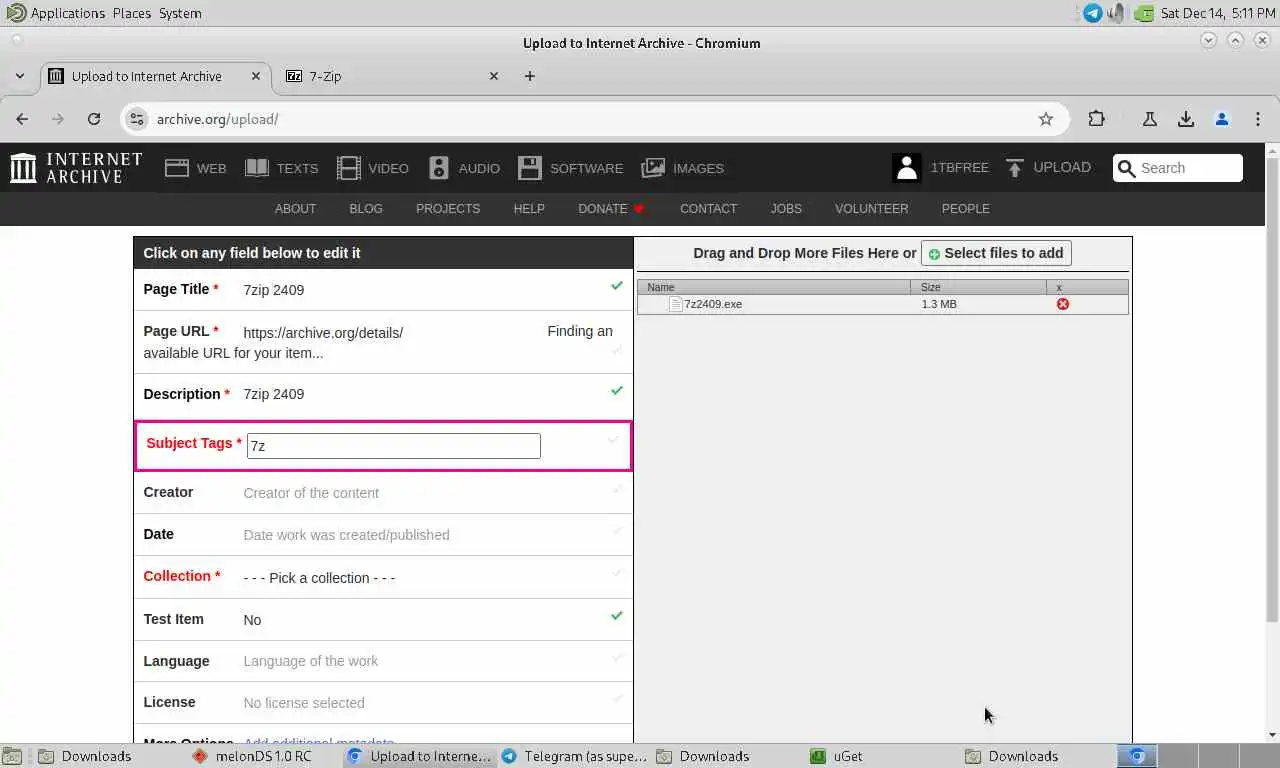1280x768 pixels.
Task: Open Internet Archive home logo
Action: (76, 168)
